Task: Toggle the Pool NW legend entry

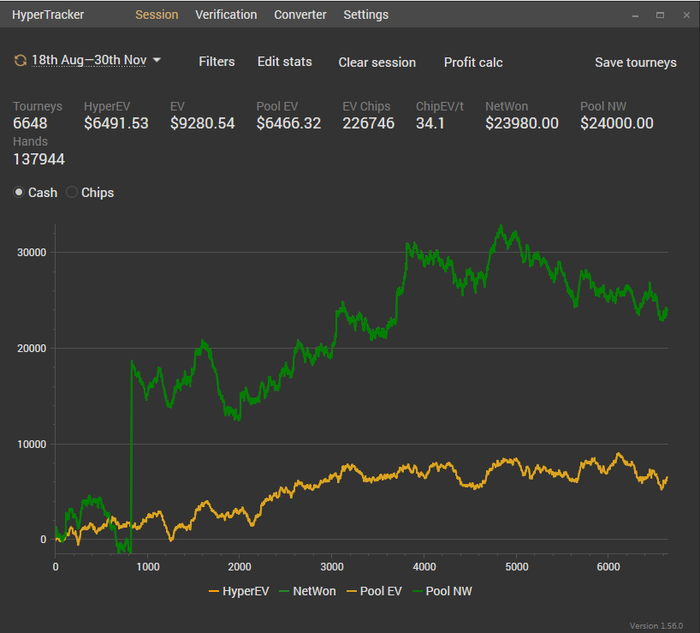Action: coord(441,591)
